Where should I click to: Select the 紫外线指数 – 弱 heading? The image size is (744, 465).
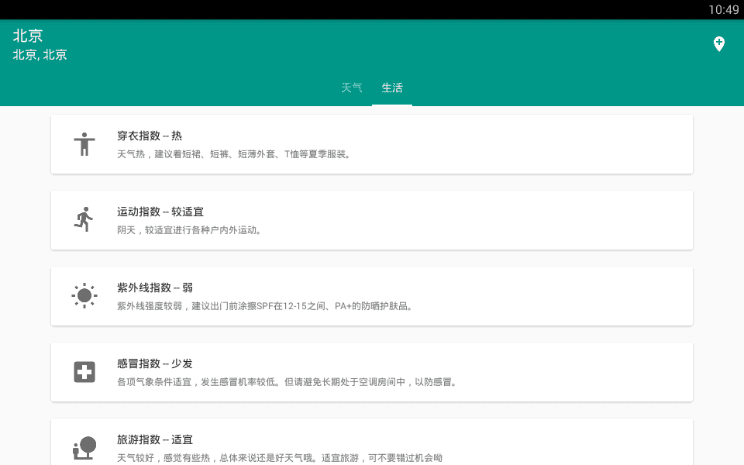[x=155, y=288]
